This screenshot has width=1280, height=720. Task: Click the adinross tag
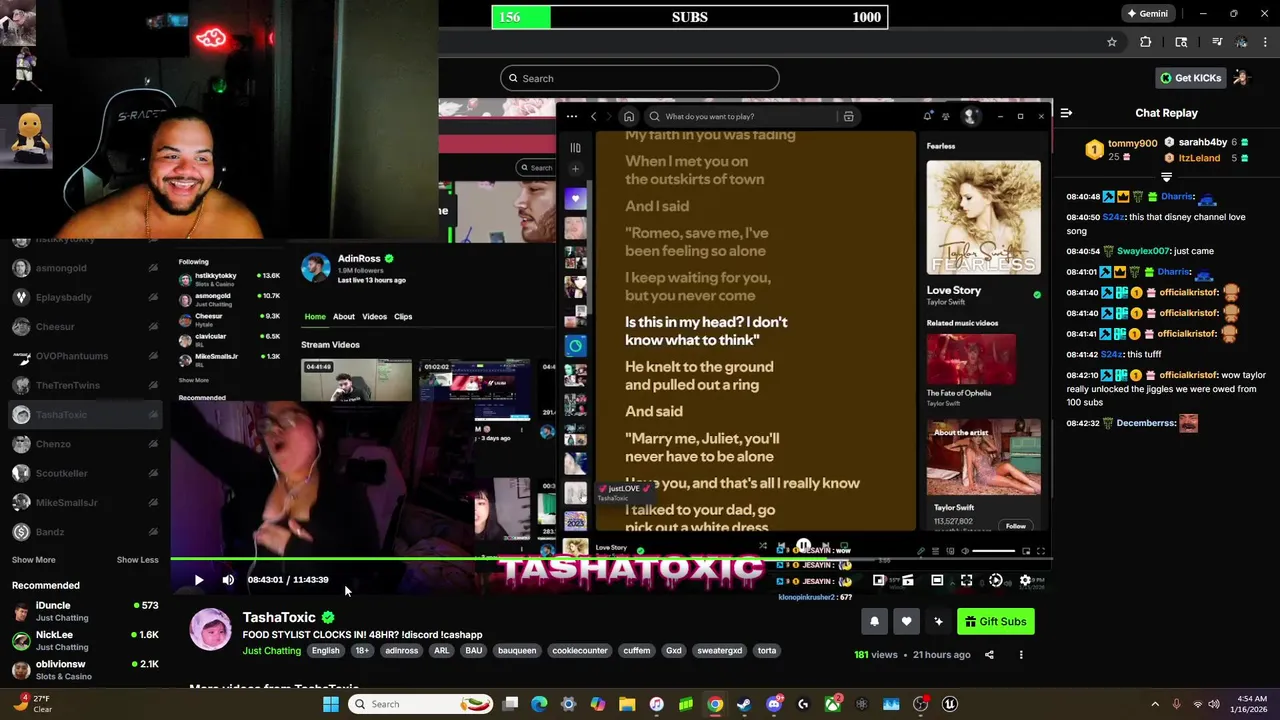coord(402,651)
